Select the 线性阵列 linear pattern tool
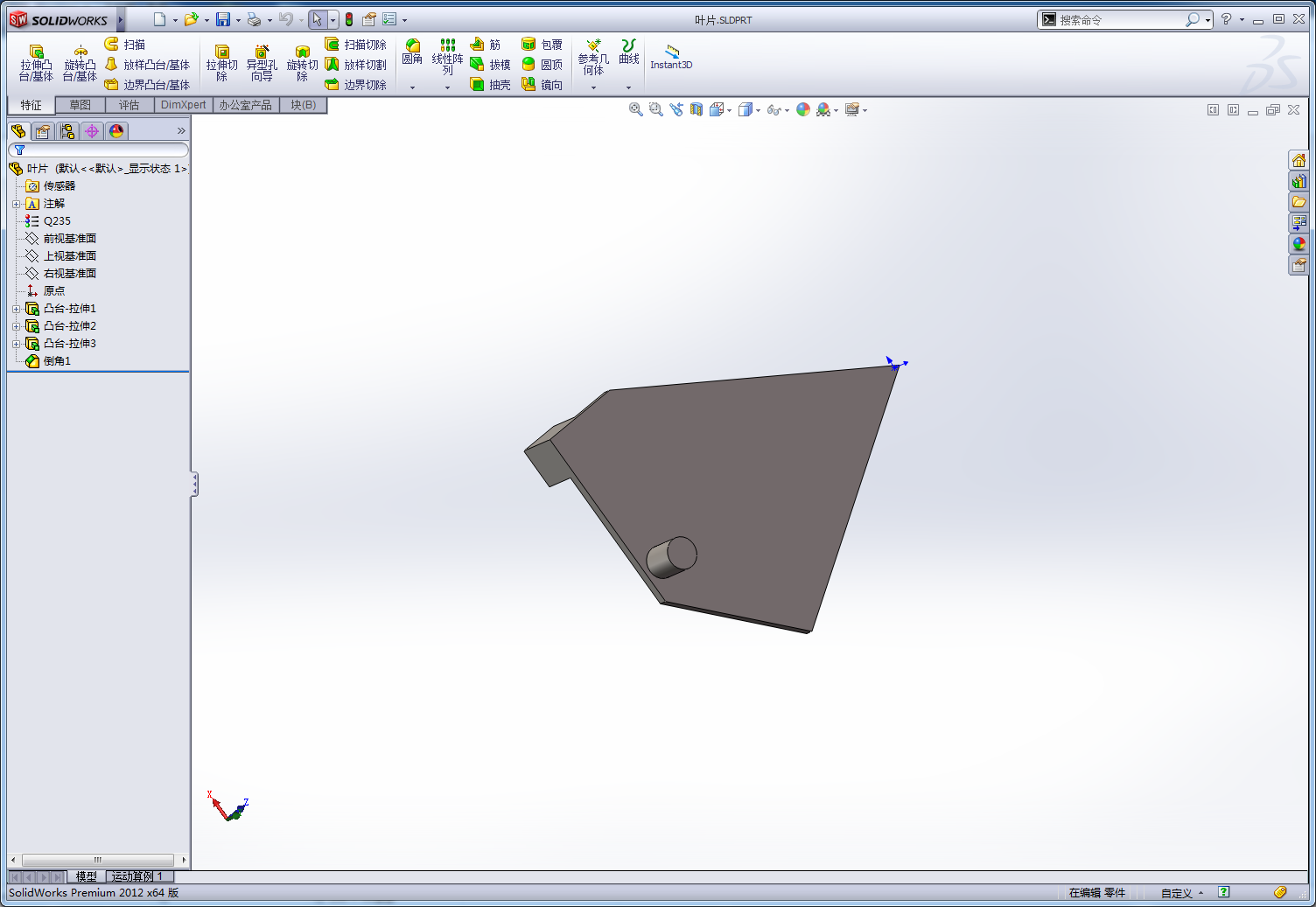Image resolution: width=1316 pixels, height=907 pixels. [447, 57]
